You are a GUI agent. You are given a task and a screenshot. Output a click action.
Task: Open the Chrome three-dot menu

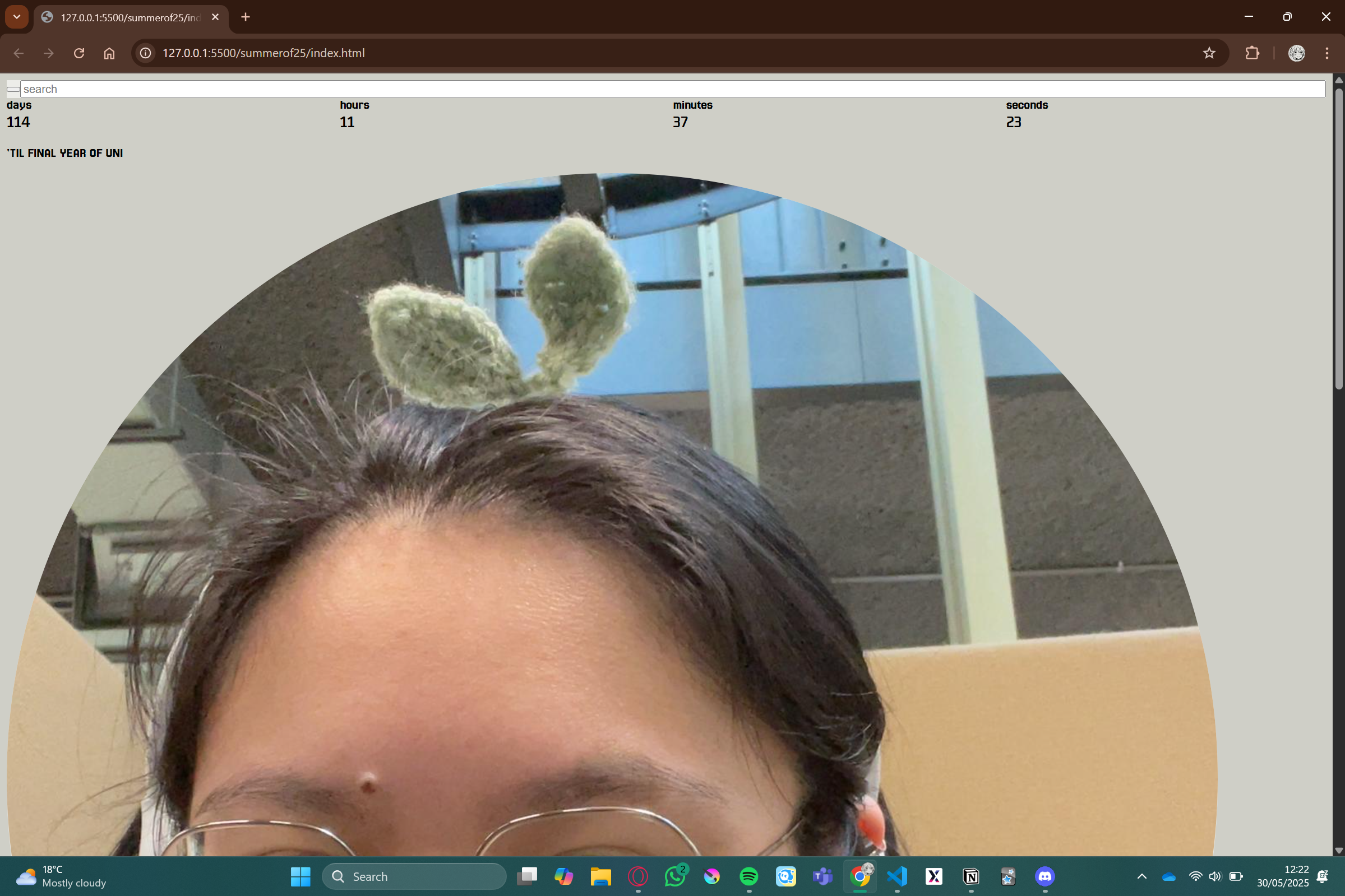[1326, 53]
